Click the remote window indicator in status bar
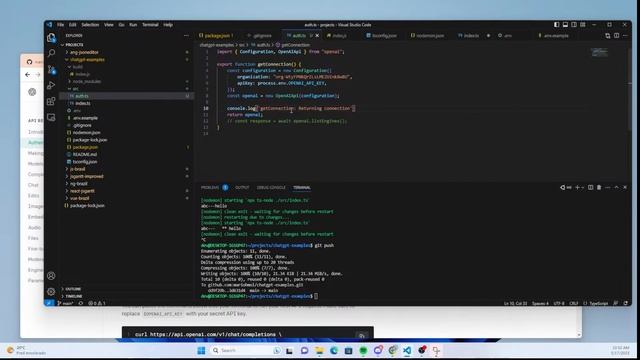Image resolution: width=640 pixels, height=360 pixels. pos(49,303)
